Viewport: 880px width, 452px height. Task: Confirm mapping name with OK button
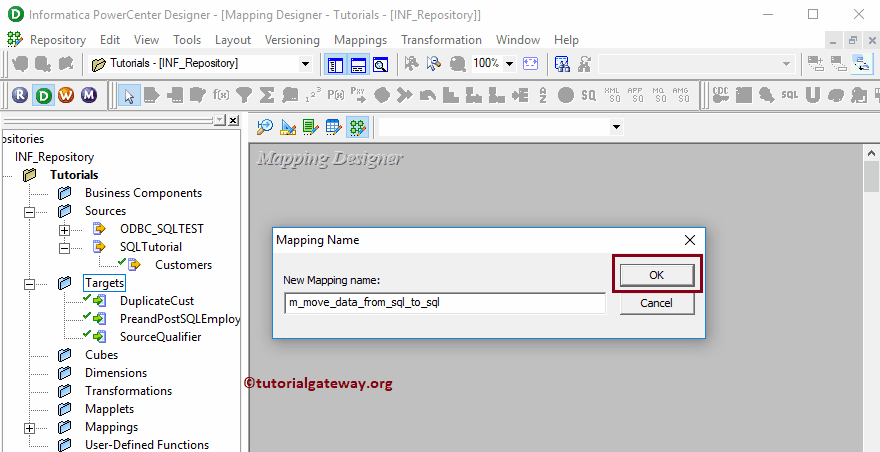[657, 275]
